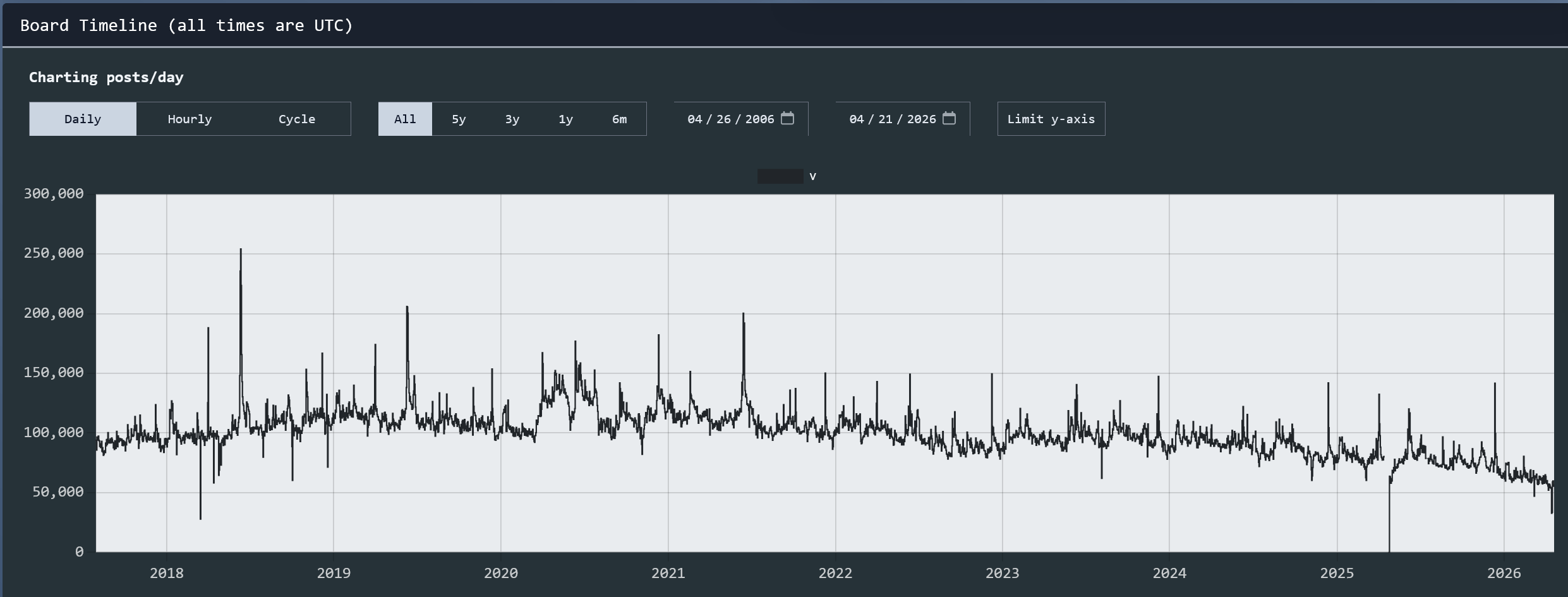Click the 300,000 y-axis label
This screenshot has height=597, width=1568.
pyautogui.click(x=54, y=194)
